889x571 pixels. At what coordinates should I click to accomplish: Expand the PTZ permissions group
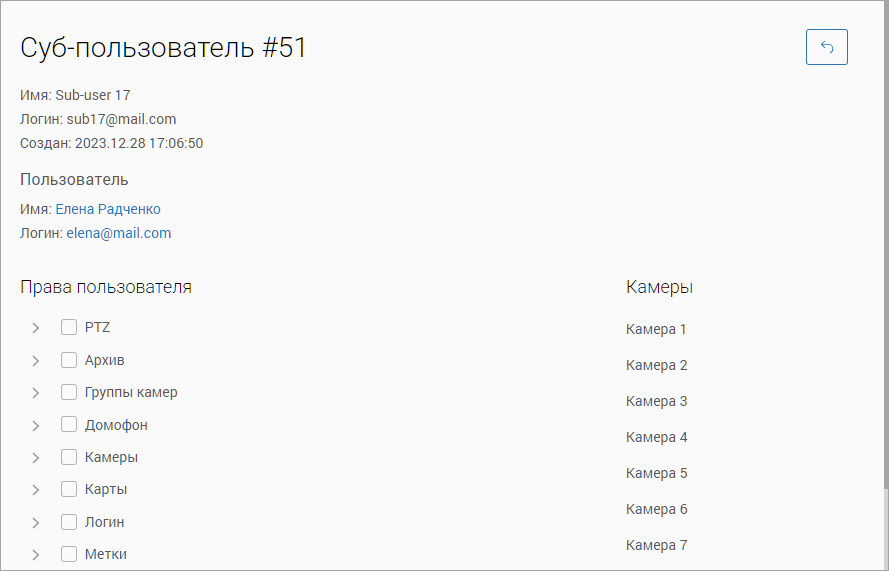35,328
